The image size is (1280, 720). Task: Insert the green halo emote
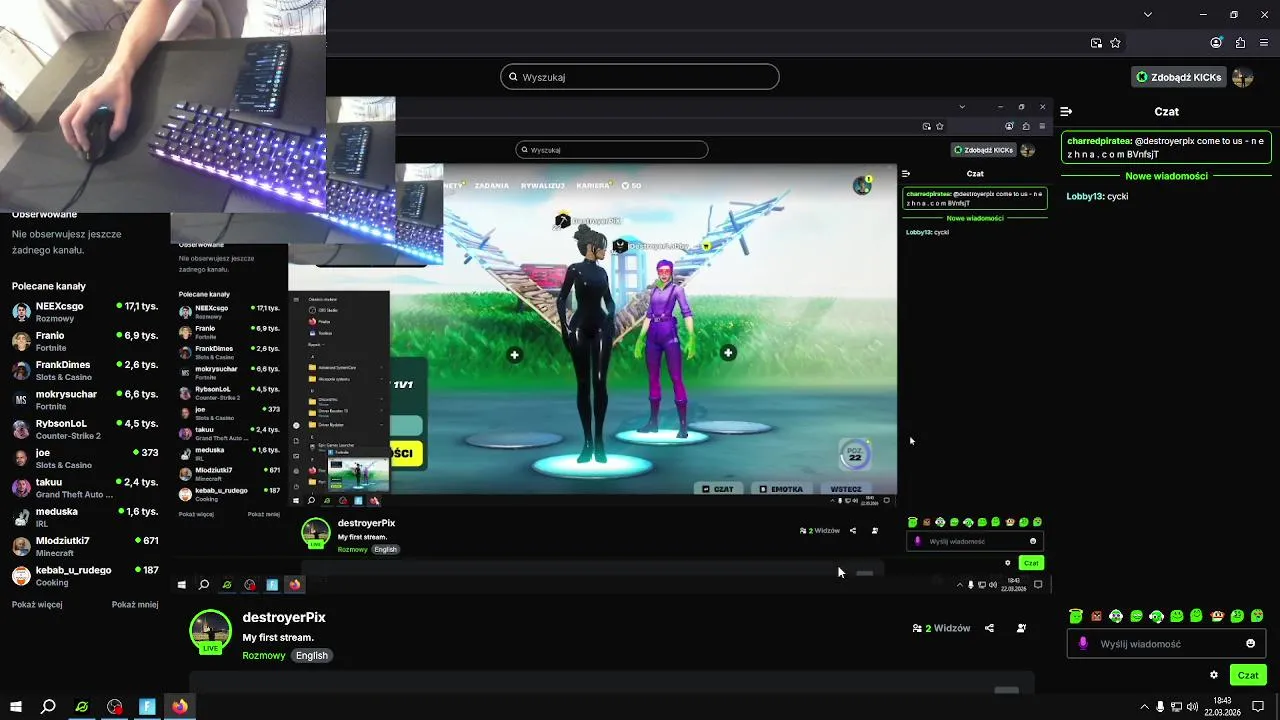[x=1076, y=616]
